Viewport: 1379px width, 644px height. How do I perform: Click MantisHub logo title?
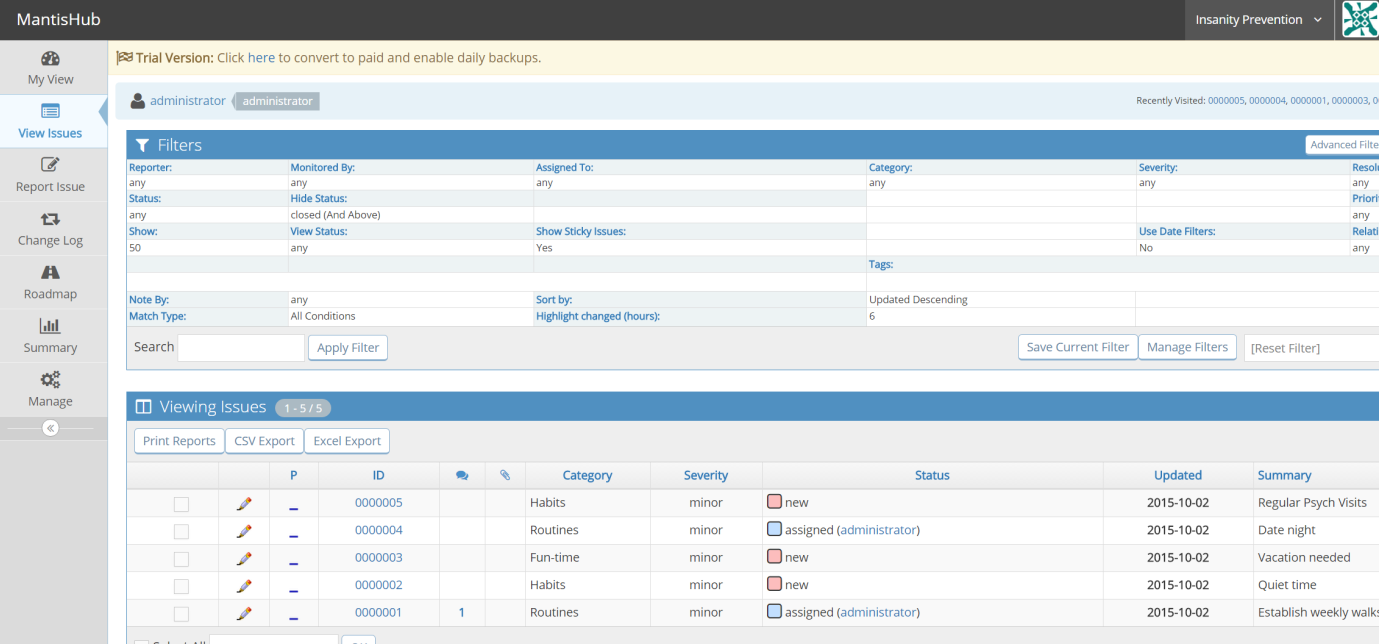coord(58,19)
